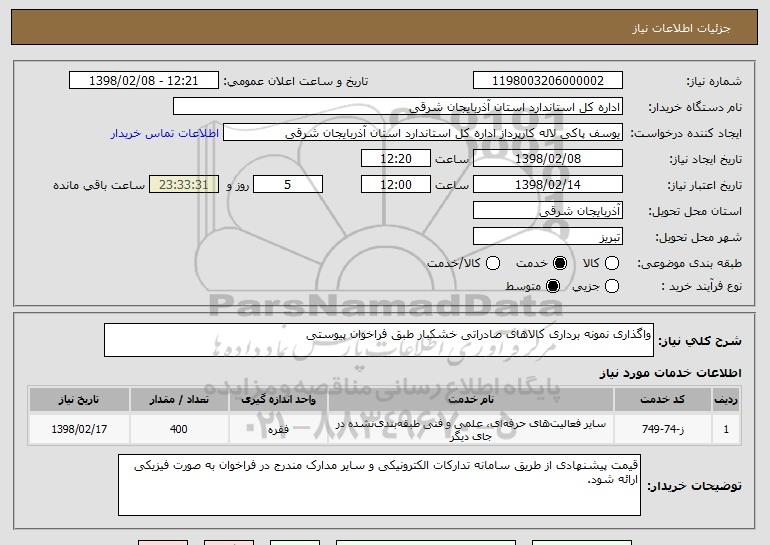Click the توضیحات خریدار label
The height and width of the screenshot is (545, 770).
pos(694,486)
